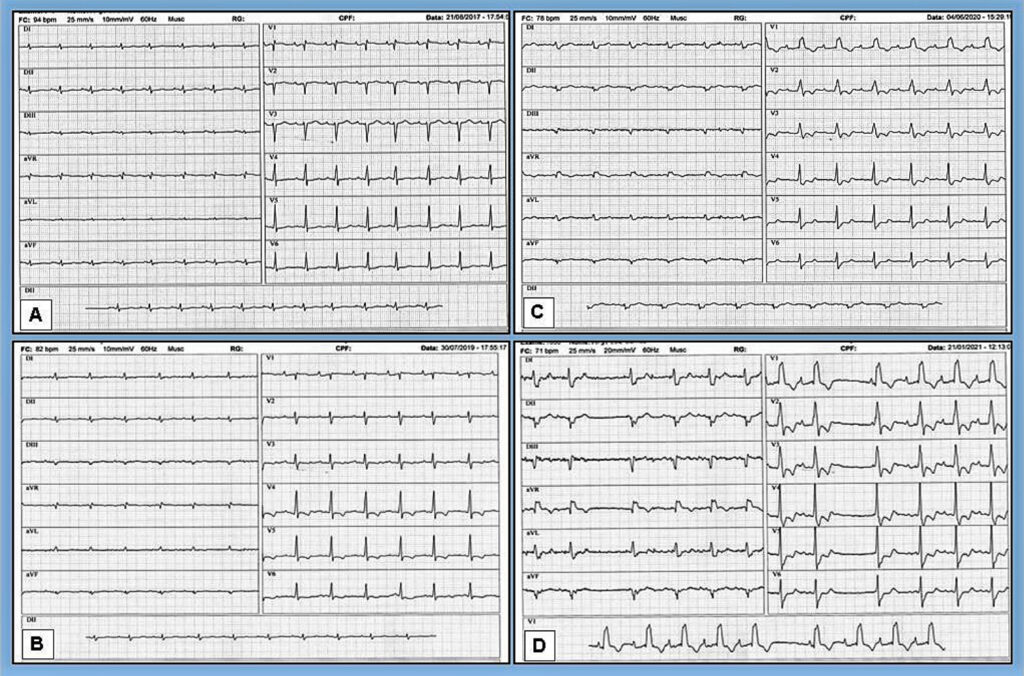Click the aVF lead label in panel D

click(x=532, y=577)
